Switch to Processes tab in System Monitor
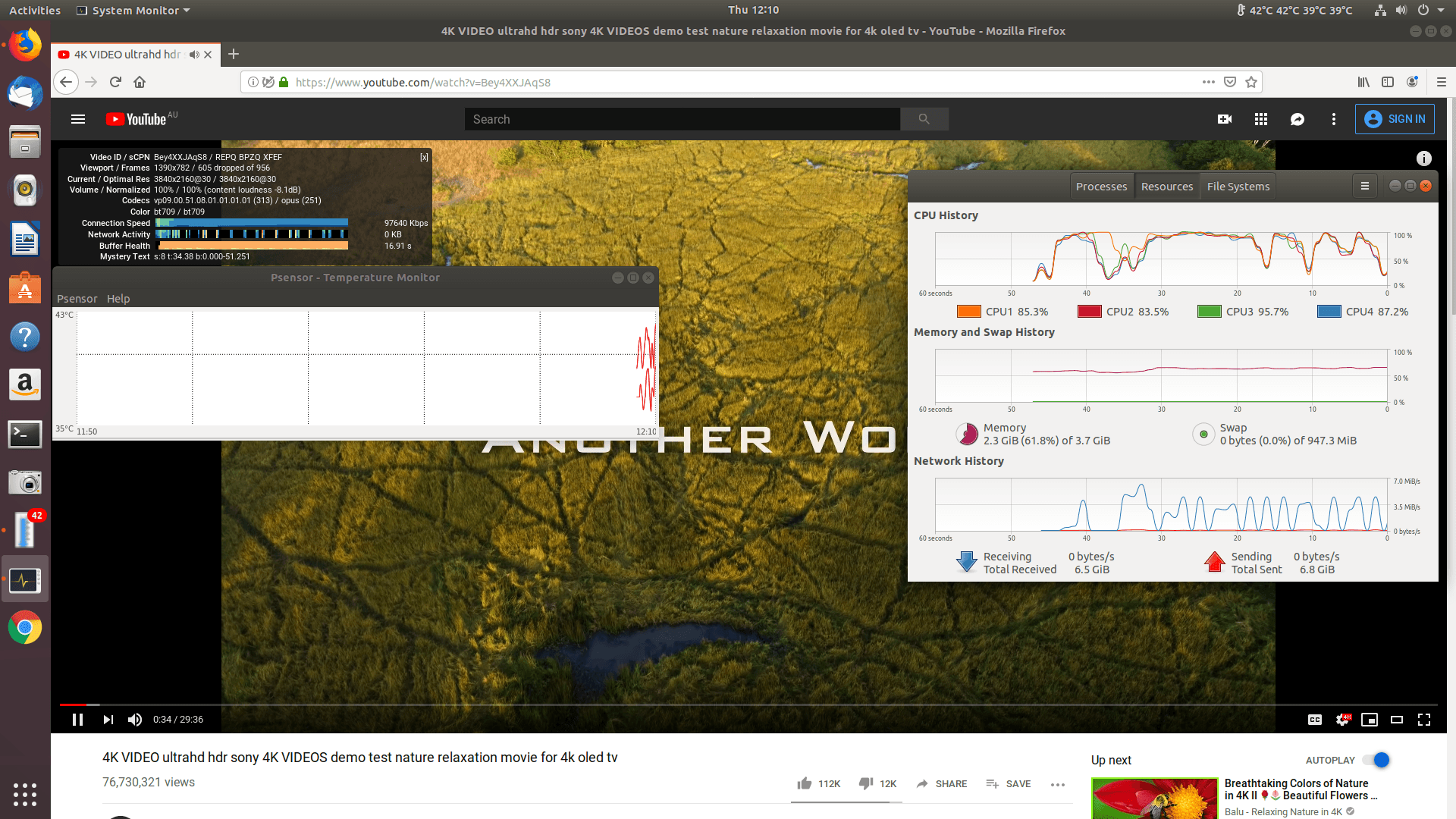The image size is (1456, 819). (x=1101, y=187)
